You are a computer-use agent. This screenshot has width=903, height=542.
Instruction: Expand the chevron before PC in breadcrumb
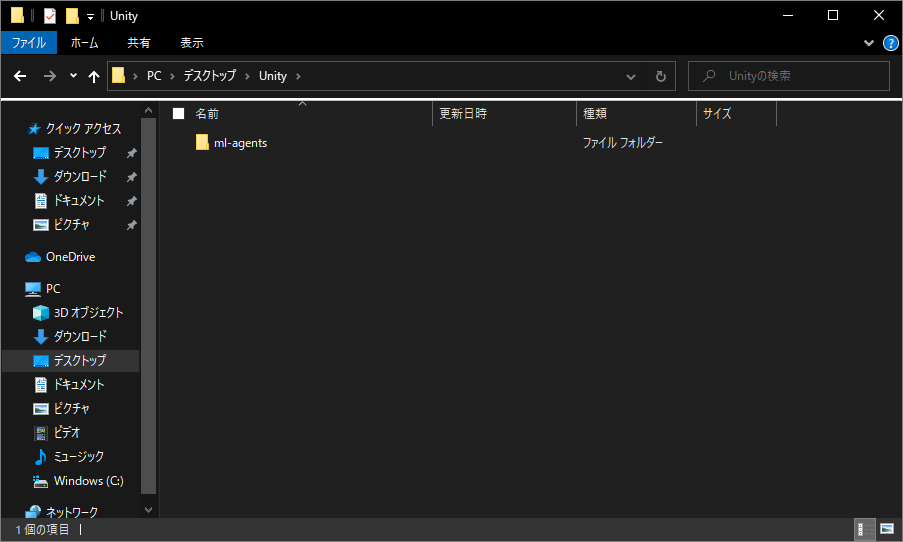coord(135,76)
